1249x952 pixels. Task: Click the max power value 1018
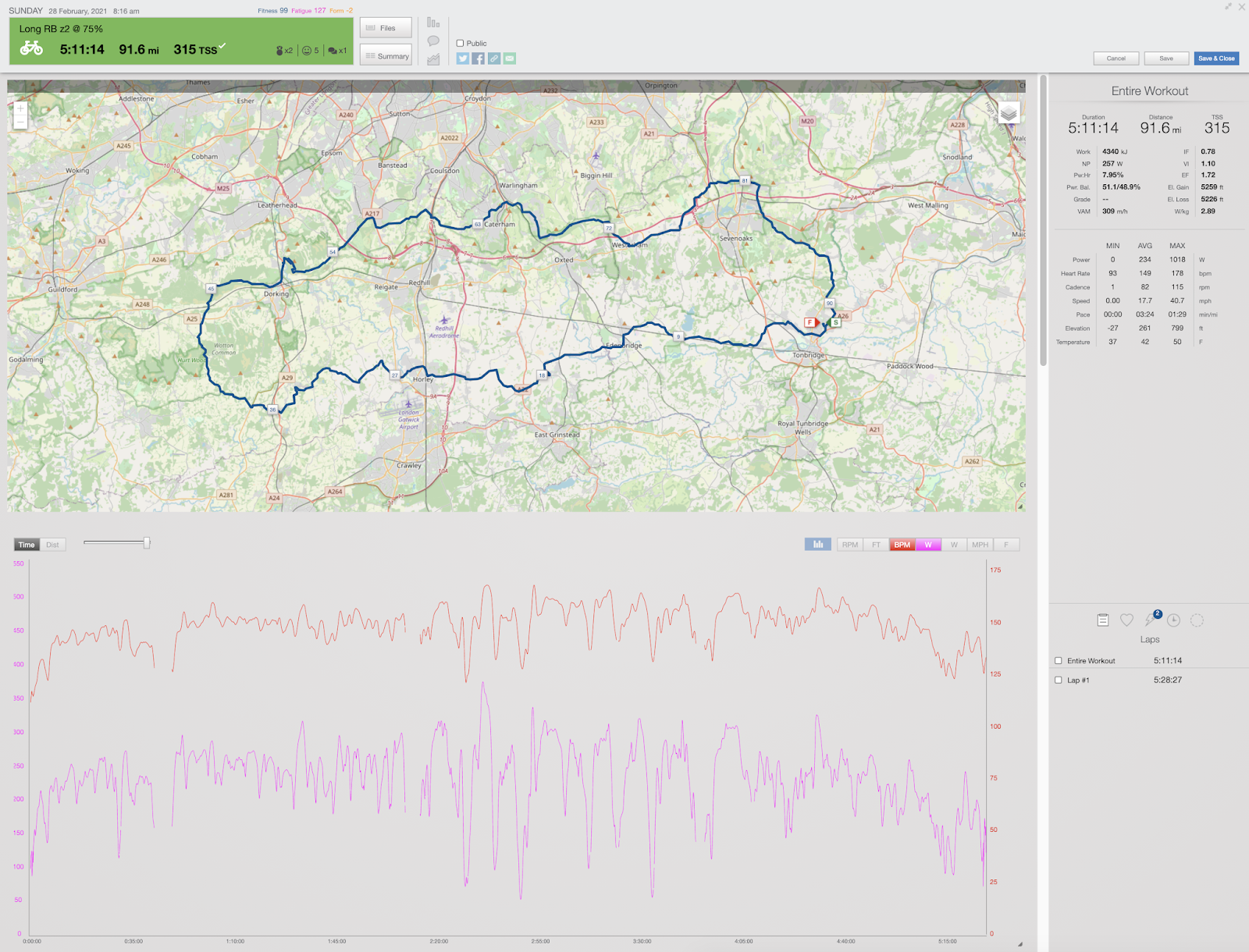click(1177, 260)
